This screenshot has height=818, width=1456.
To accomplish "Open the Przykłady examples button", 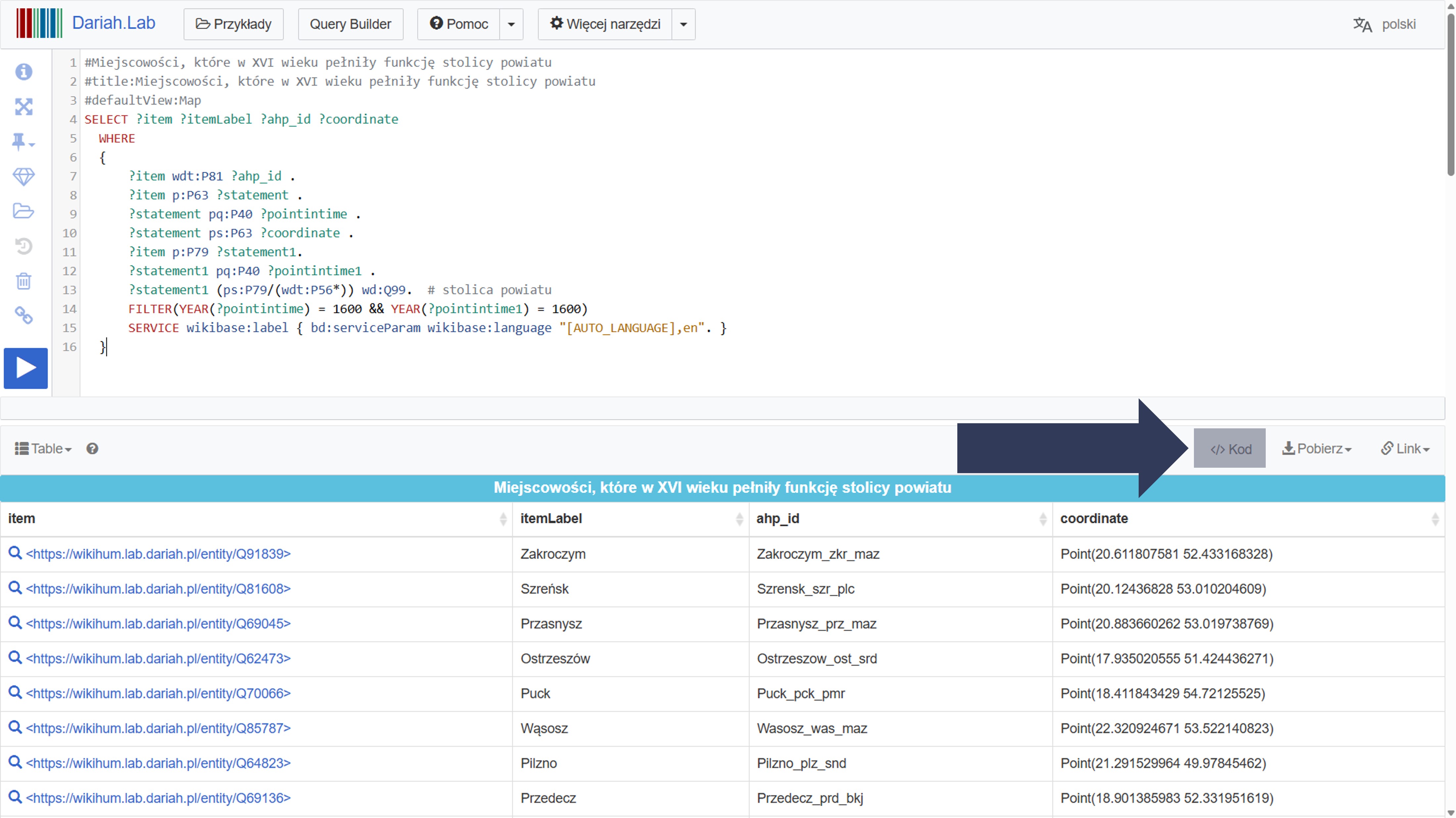I will pyautogui.click(x=233, y=24).
